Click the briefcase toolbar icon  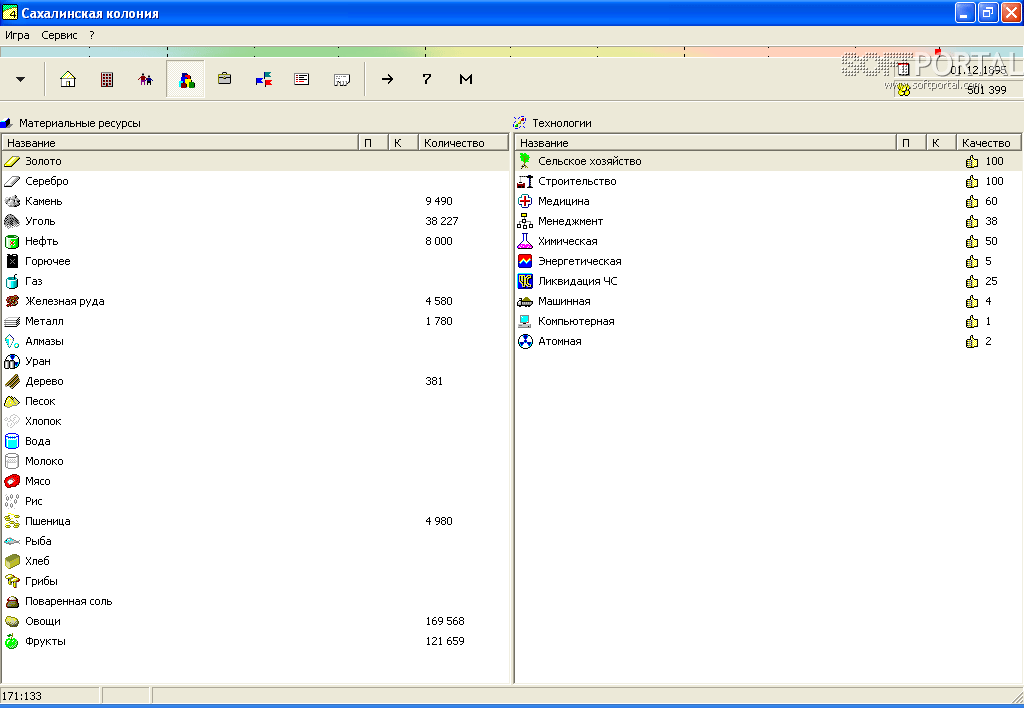point(225,79)
